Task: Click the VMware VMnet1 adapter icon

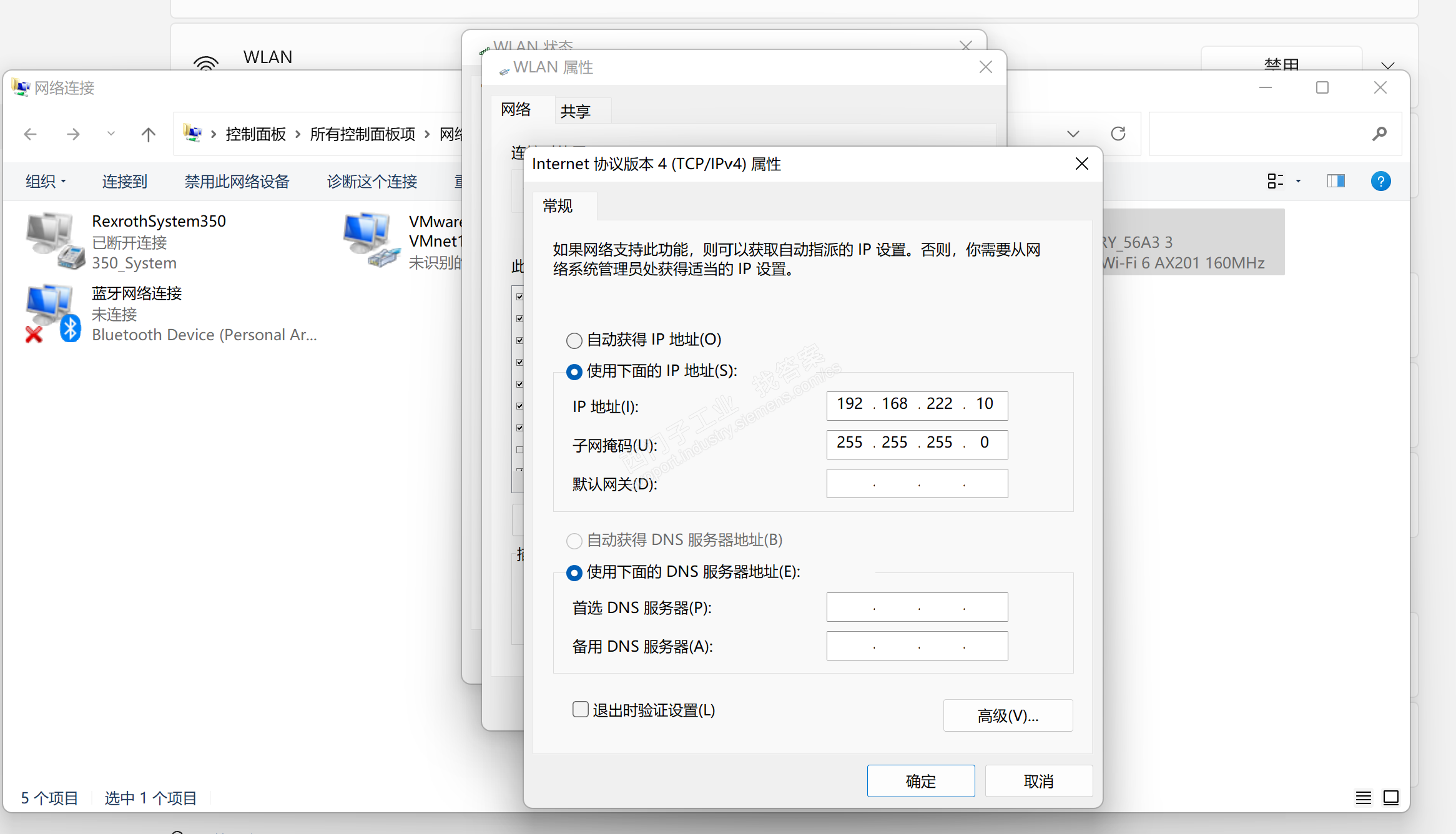Action: click(x=371, y=240)
